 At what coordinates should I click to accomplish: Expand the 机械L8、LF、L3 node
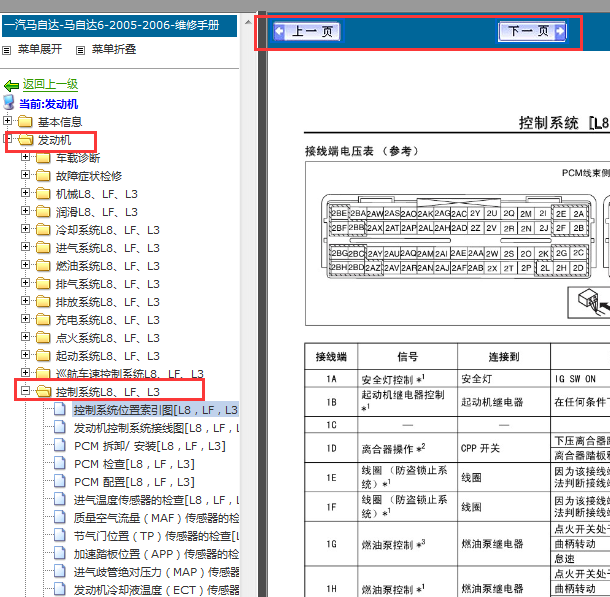25,193
